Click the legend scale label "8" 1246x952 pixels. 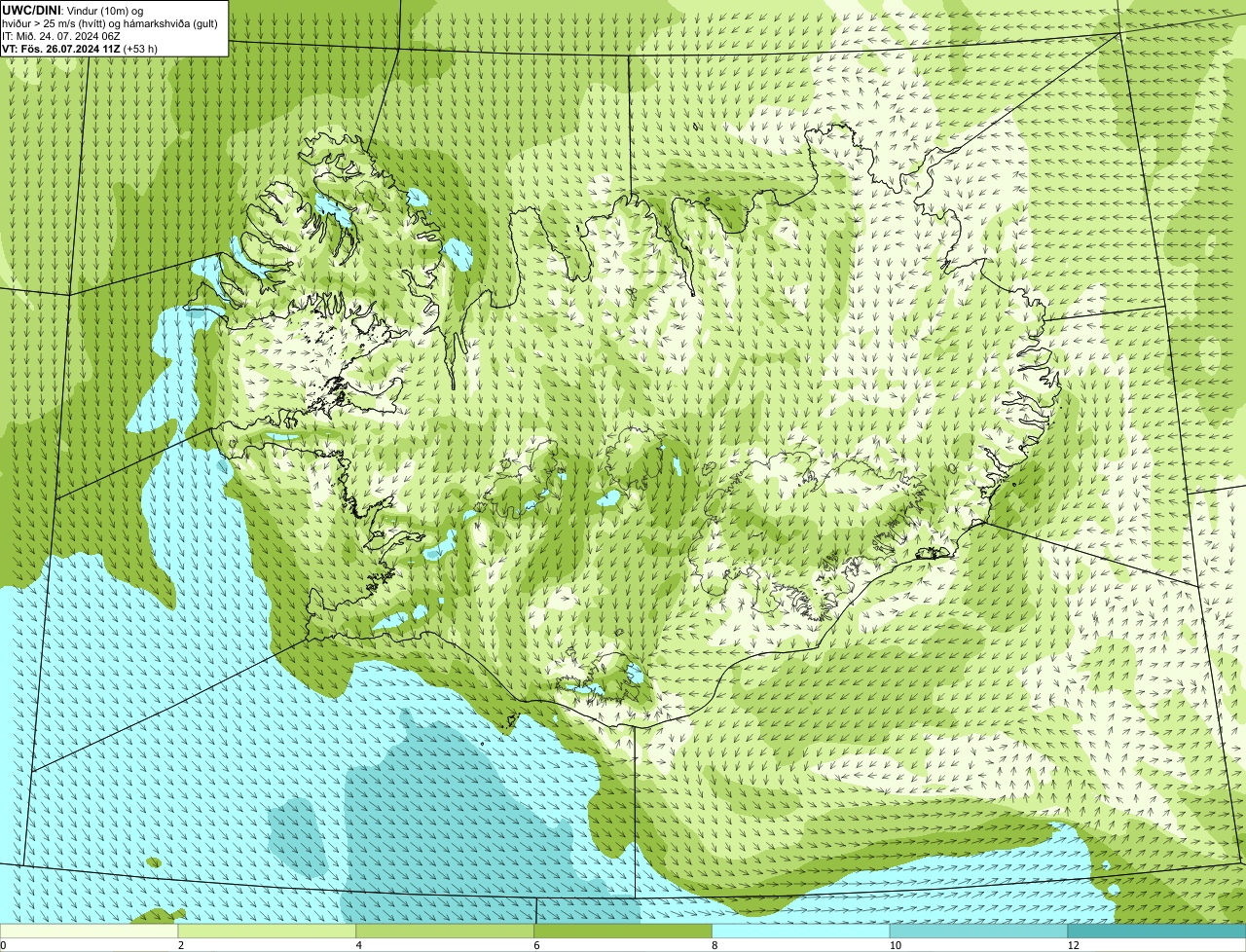[715, 945]
